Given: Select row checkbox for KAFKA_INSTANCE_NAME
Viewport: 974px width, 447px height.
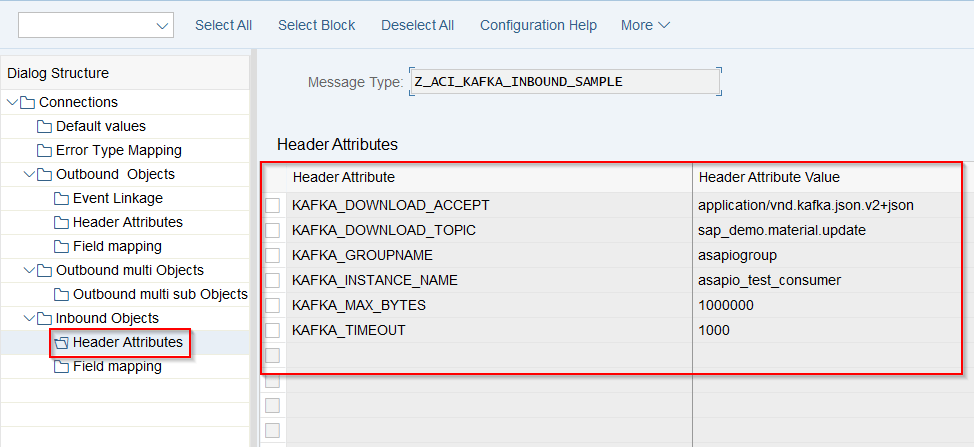Looking at the screenshot, I should pyautogui.click(x=273, y=281).
